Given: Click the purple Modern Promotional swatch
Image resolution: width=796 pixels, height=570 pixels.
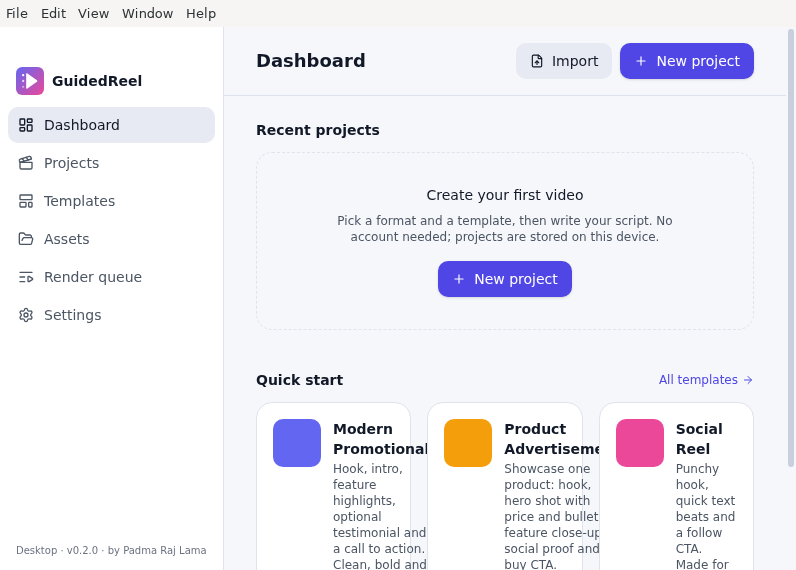Looking at the screenshot, I should tap(297, 443).
